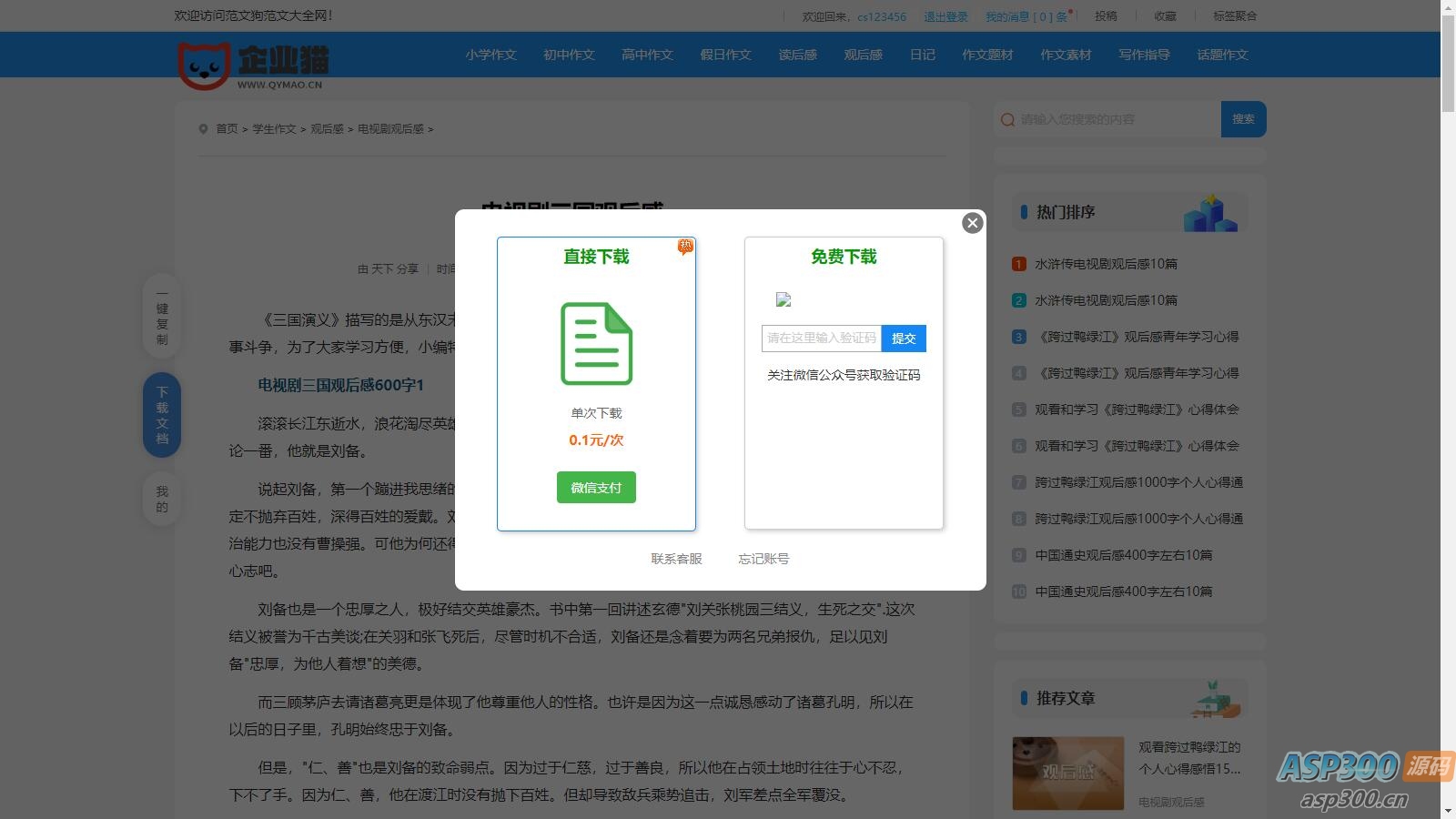1456x819 pixels.
Task: Click the search magnifier icon in sidebar
Action: (1006, 119)
